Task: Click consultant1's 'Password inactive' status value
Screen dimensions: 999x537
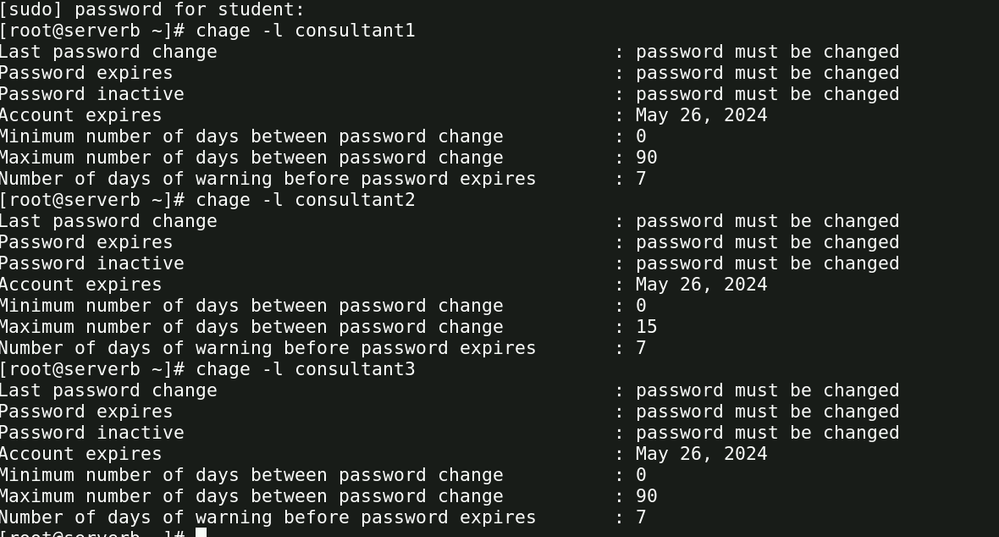Action: [767, 94]
